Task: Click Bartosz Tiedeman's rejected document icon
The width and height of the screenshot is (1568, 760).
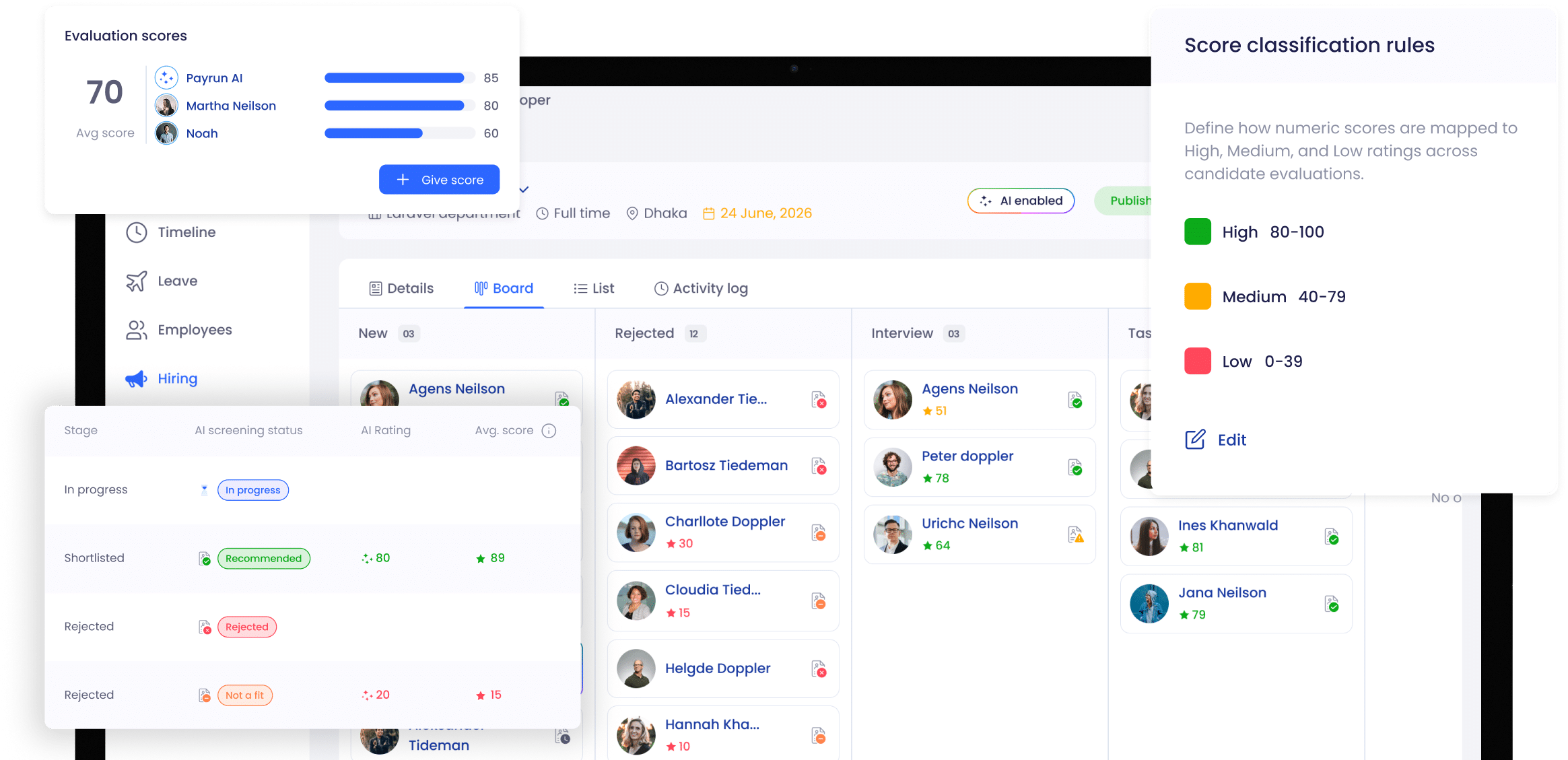Action: [x=819, y=466]
